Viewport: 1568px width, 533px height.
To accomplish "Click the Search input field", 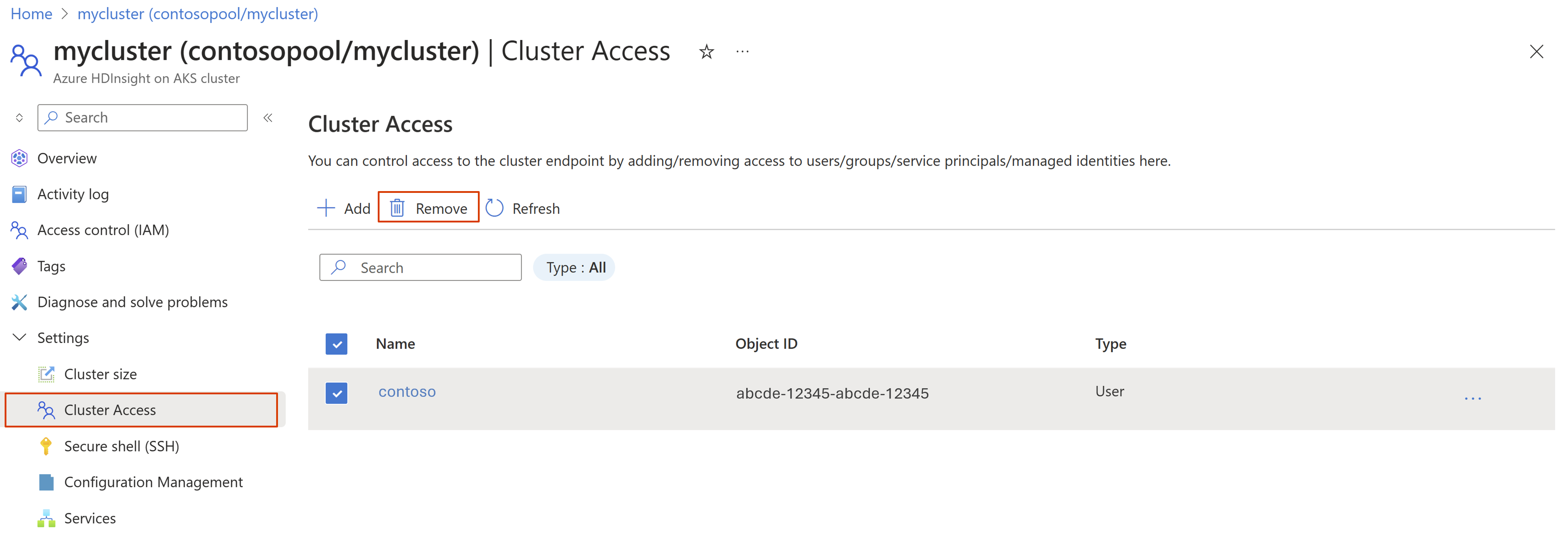I will (x=420, y=267).
